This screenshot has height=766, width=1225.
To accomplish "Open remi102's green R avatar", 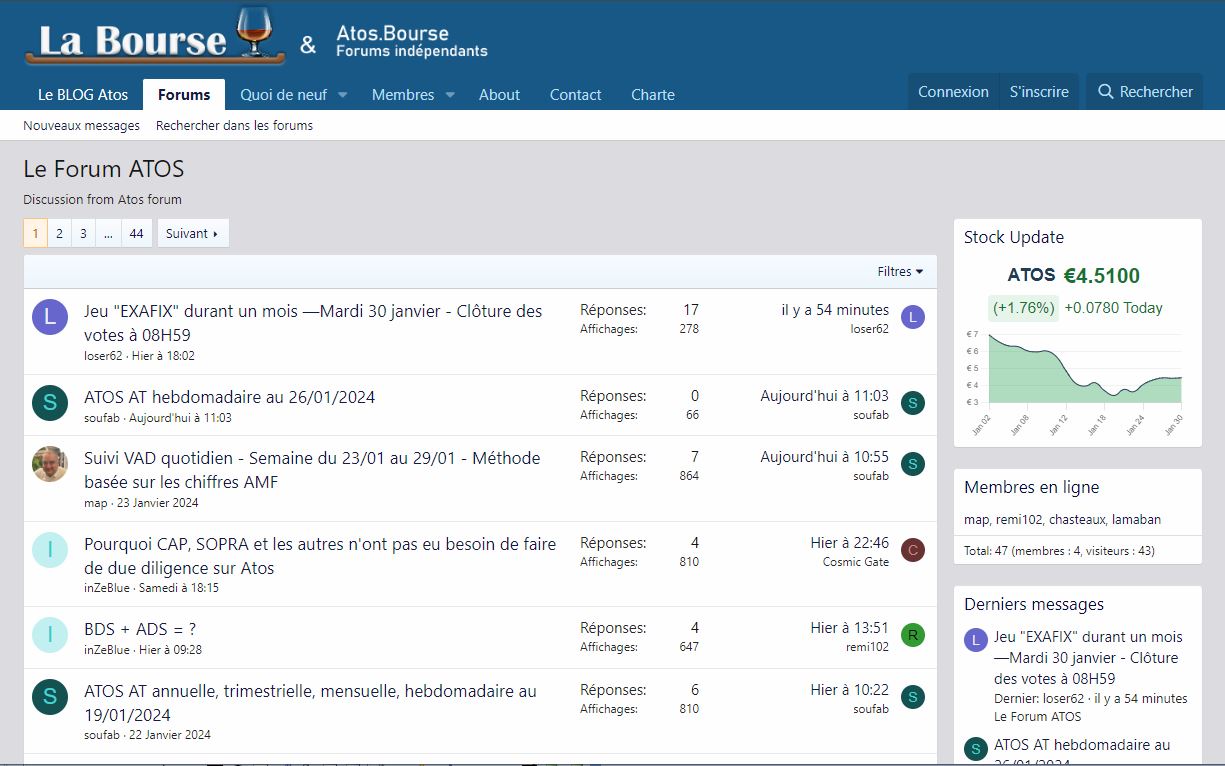I will [x=913, y=635].
